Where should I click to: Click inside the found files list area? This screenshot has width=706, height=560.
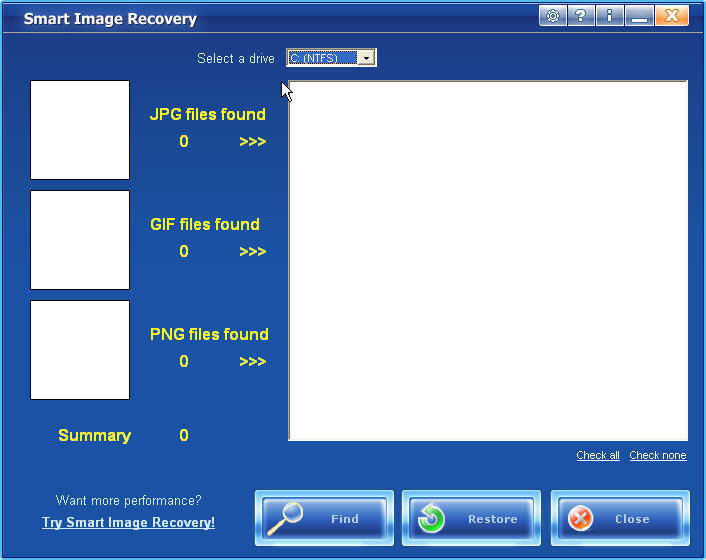488,261
